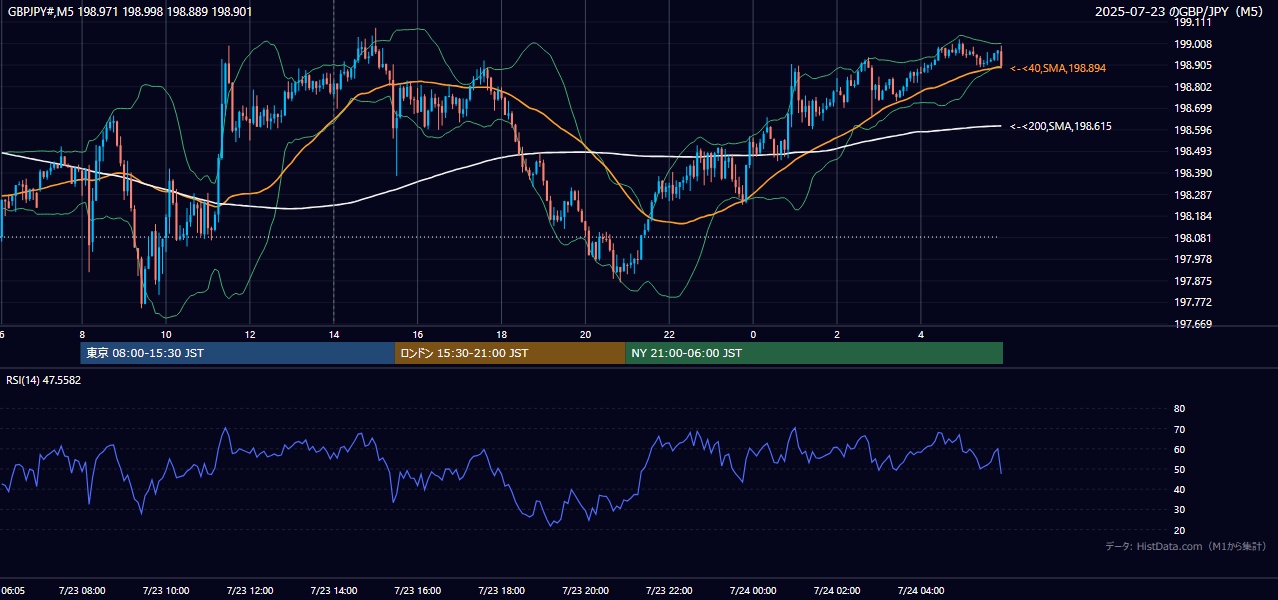Screen dimensions: 1278x600
Task: Click the 7/23 20:00 date label
Action: tap(586, 590)
